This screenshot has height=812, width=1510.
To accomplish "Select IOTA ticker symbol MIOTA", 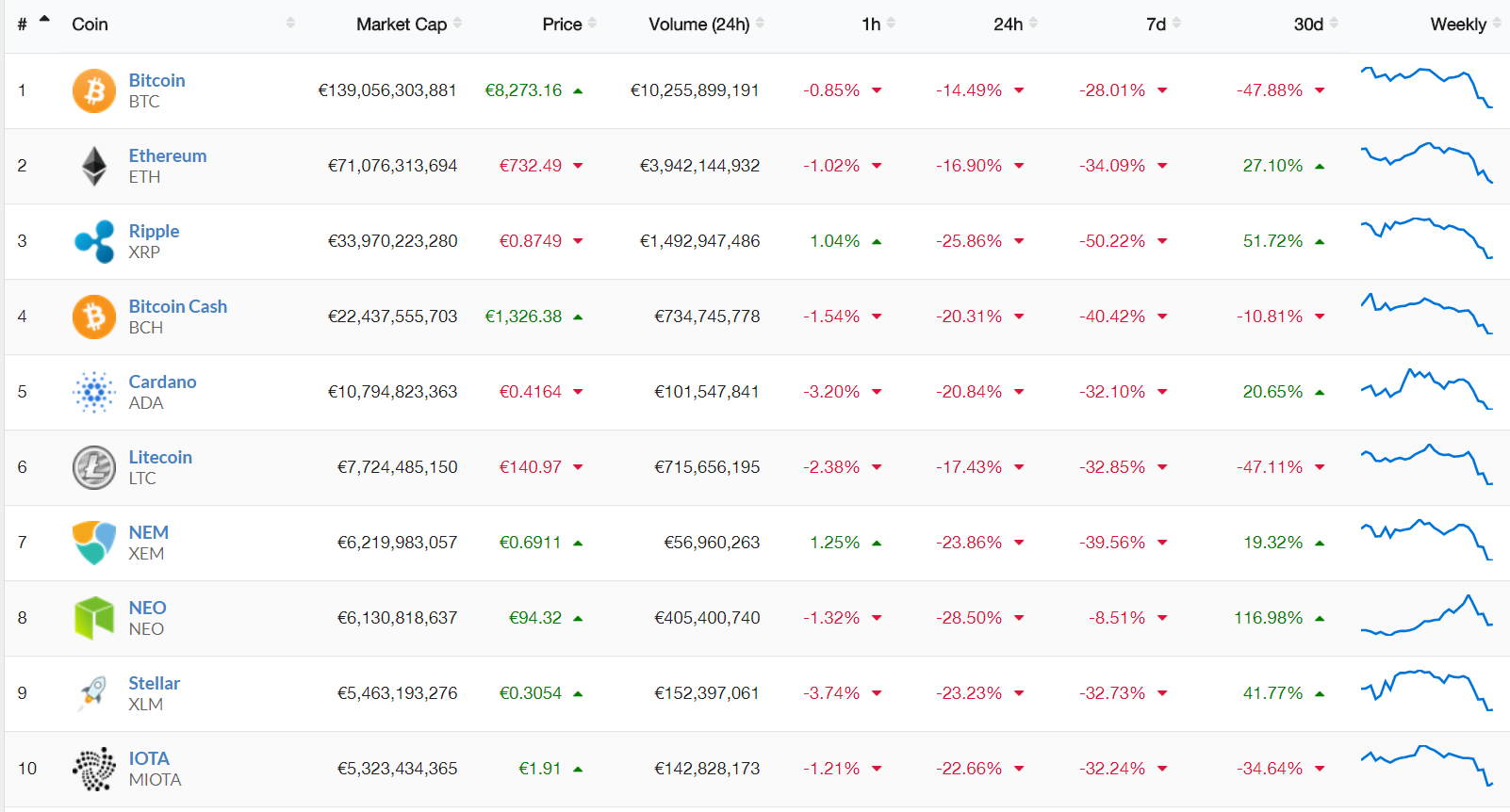I will click(156, 780).
